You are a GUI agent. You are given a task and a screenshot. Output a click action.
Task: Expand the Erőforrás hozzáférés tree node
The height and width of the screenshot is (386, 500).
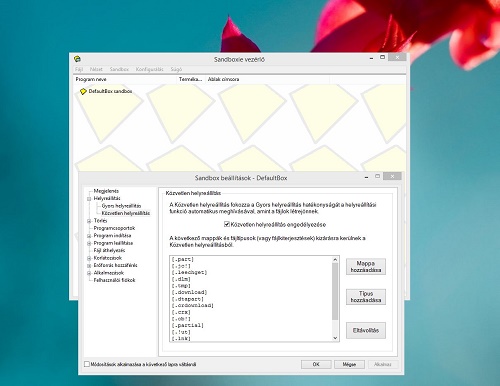[89, 266]
